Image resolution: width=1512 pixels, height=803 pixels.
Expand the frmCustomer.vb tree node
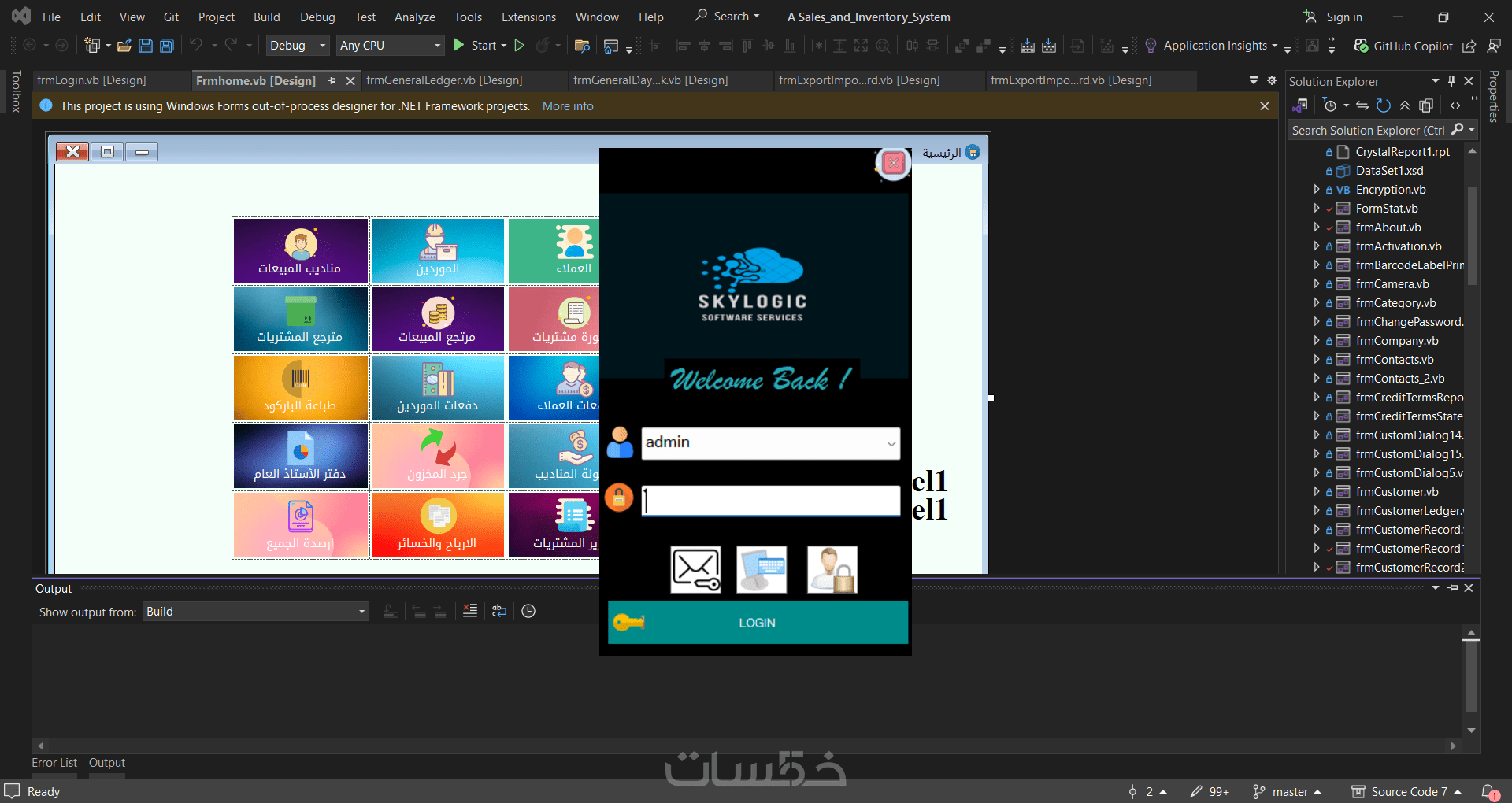1317,491
